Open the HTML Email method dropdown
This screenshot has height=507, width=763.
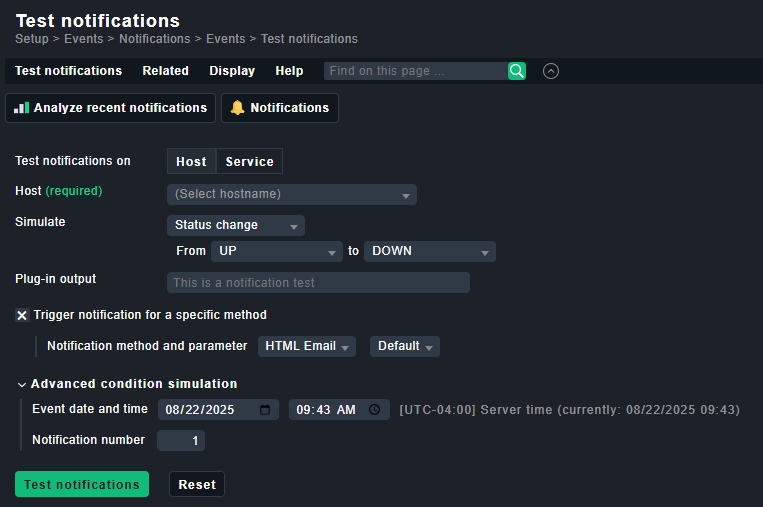(307, 346)
